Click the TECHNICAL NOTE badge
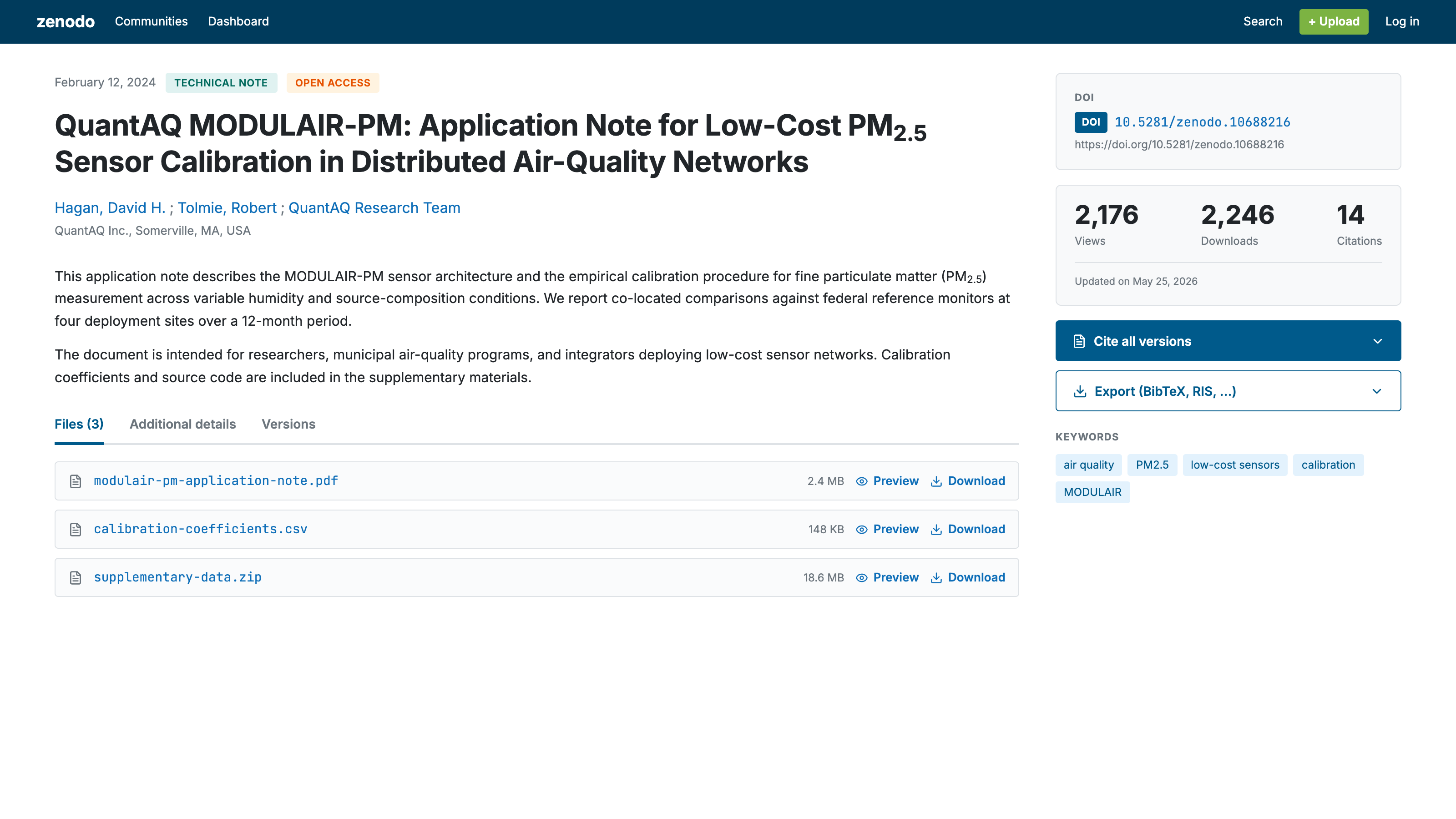 (221, 82)
